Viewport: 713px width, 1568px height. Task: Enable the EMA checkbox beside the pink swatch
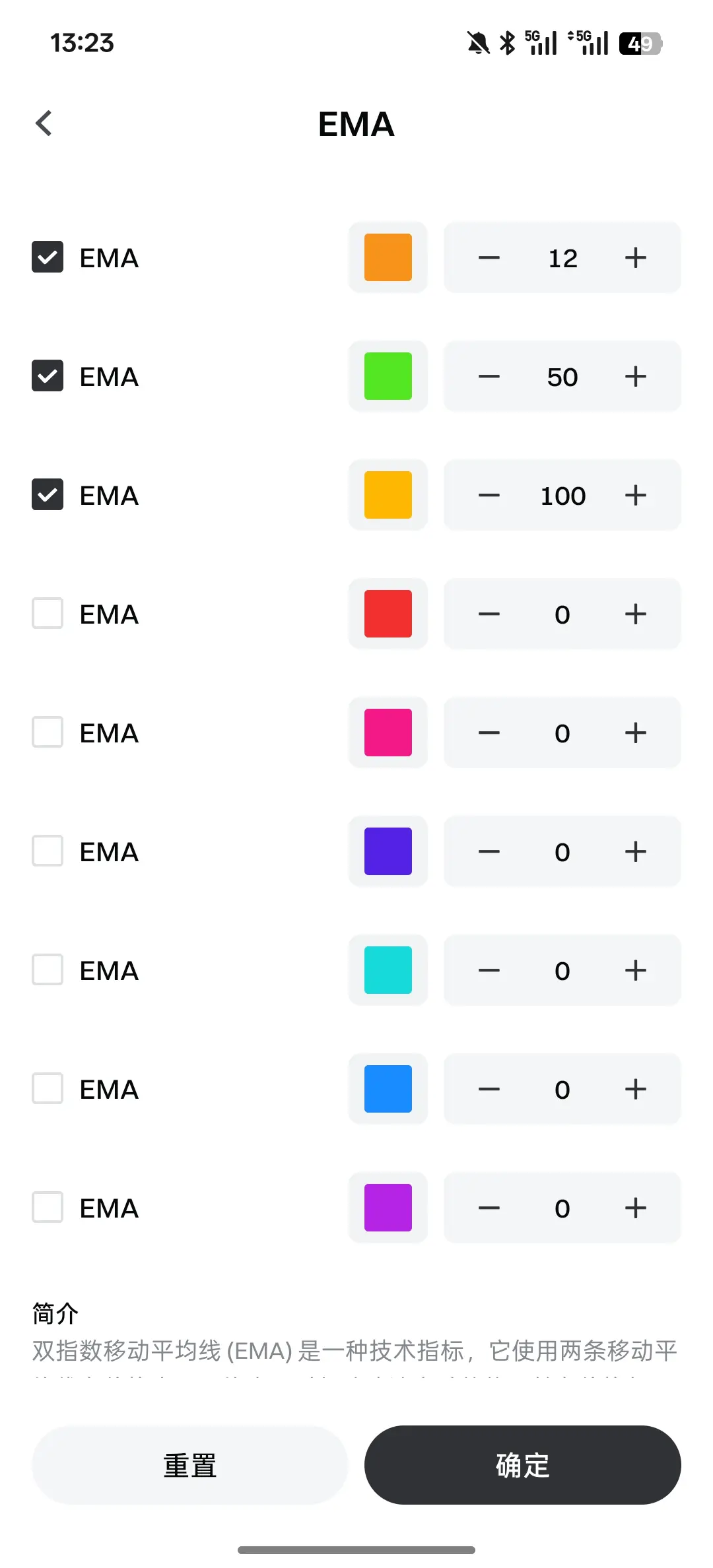(48, 733)
